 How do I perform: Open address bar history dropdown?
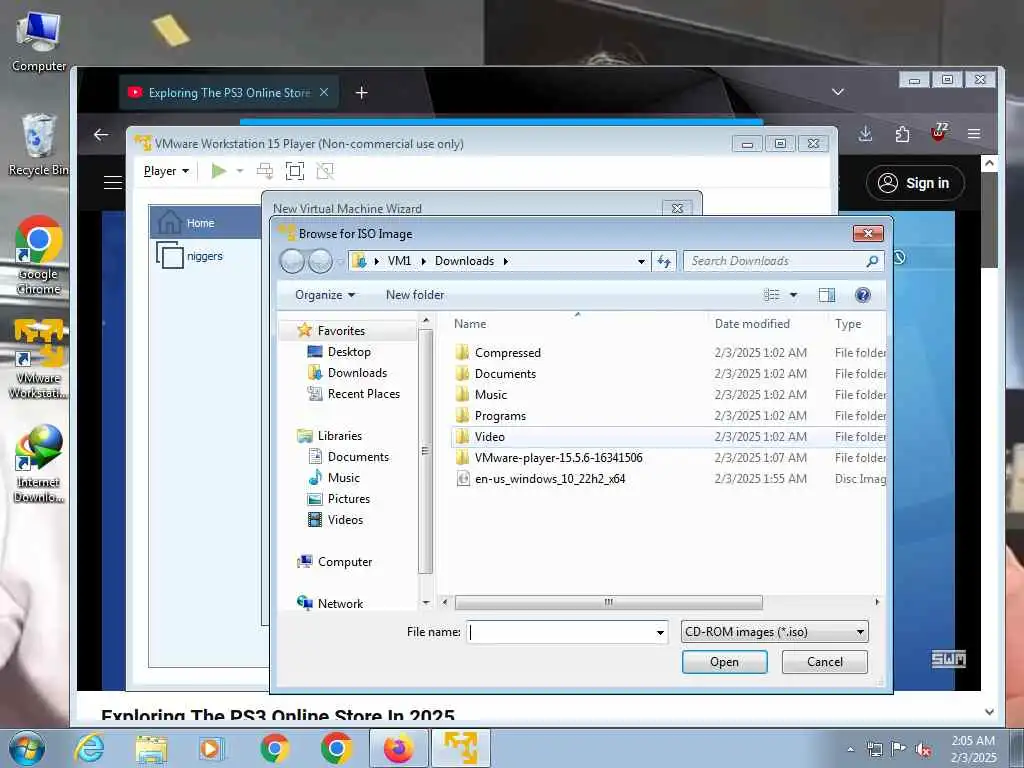641,261
